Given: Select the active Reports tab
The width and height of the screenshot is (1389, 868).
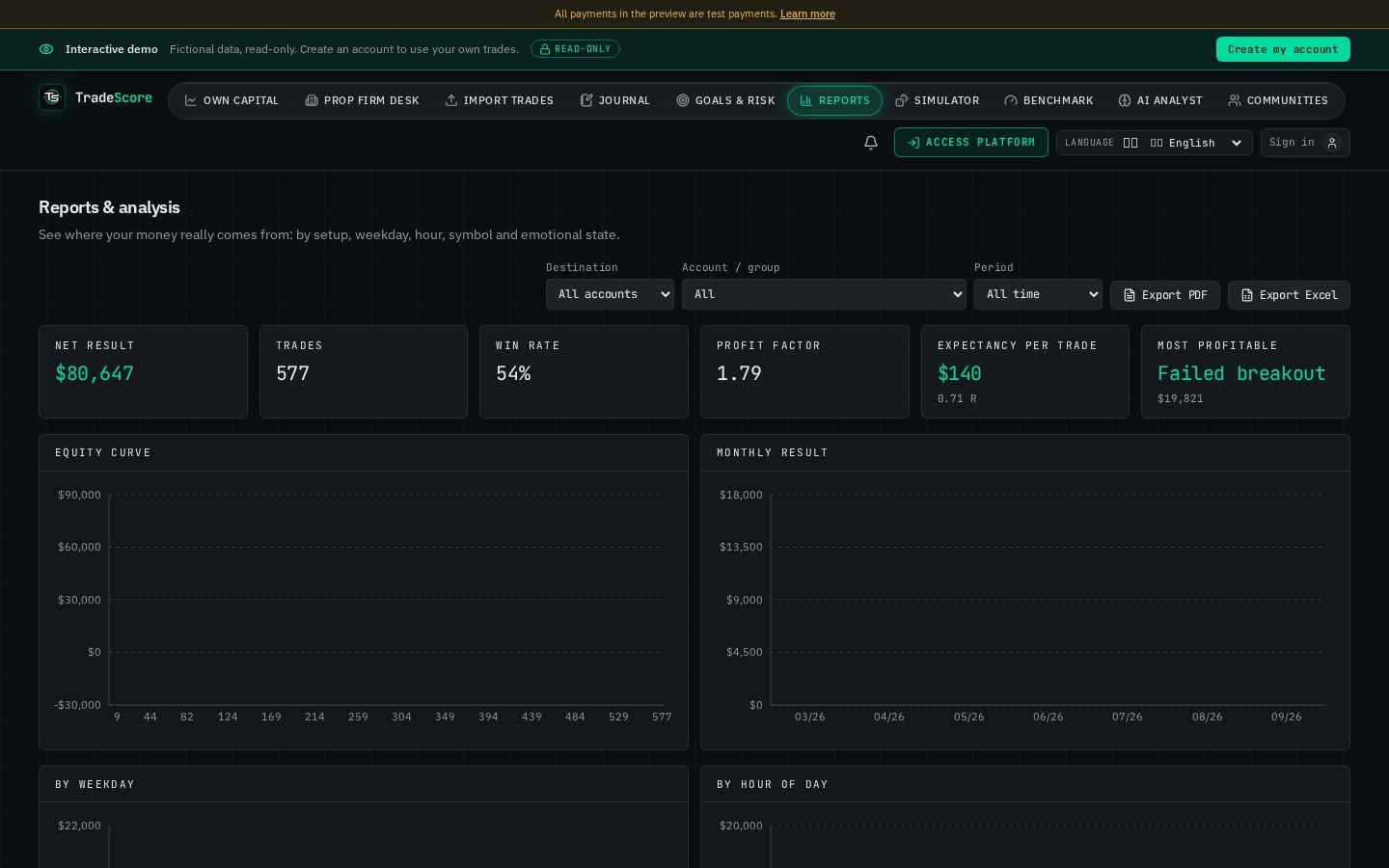Looking at the screenshot, I should (834, 100).
